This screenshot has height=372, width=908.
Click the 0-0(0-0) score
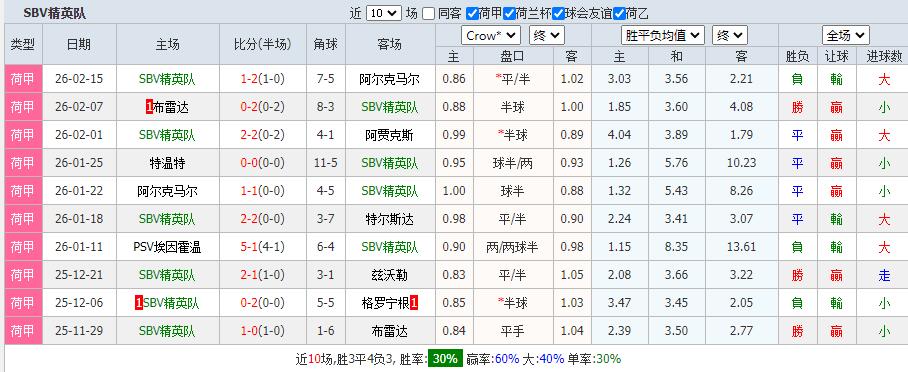pos(263,163)
